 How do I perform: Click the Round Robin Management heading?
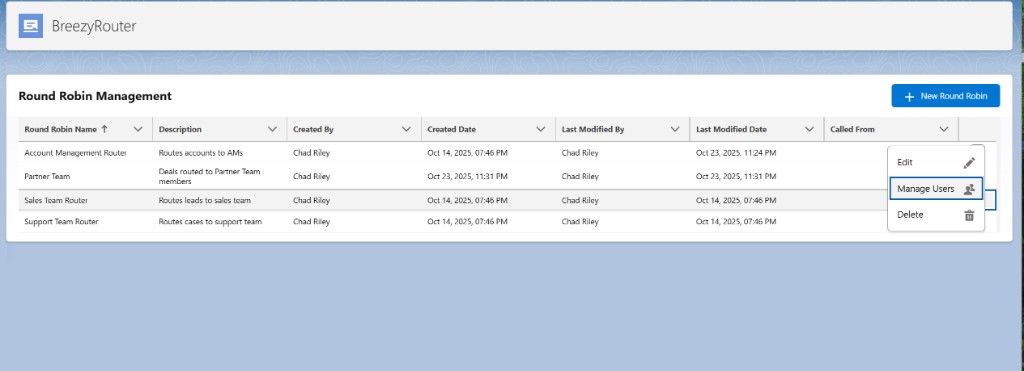(95, 96)
